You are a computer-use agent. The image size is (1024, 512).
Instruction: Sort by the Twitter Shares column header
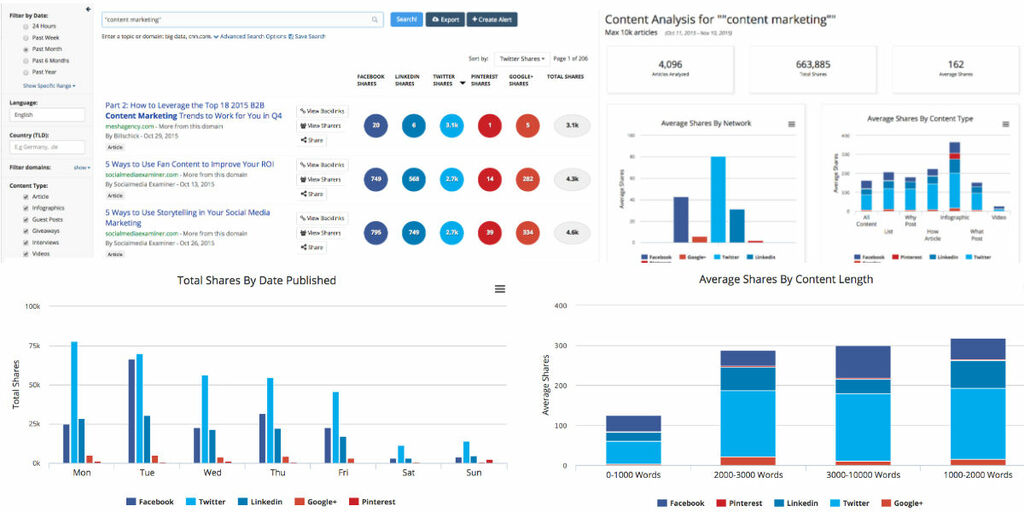[x=445, y=80]
